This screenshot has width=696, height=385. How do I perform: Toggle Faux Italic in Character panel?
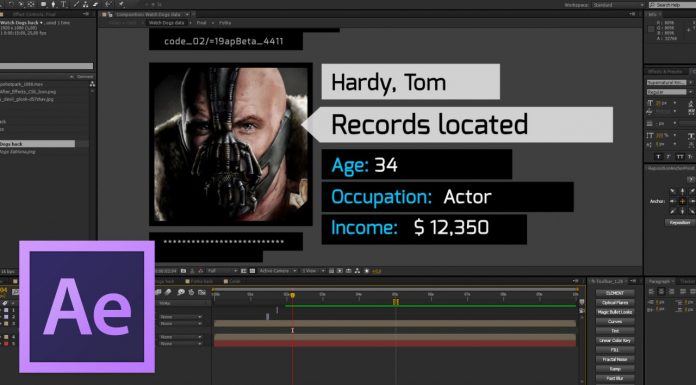pyautogui.click(x=668, y=157)
